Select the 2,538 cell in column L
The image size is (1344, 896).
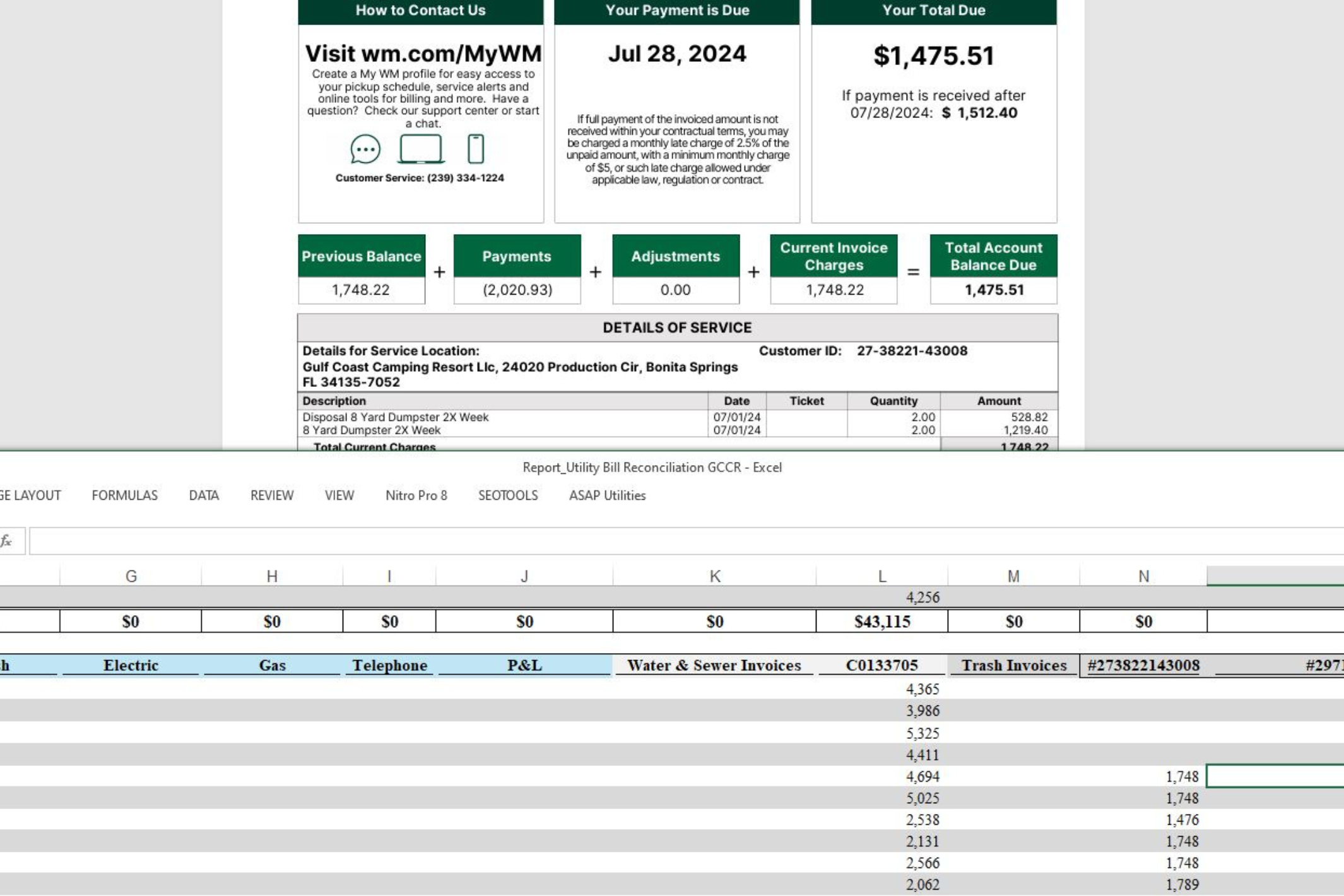coord(882,820)
